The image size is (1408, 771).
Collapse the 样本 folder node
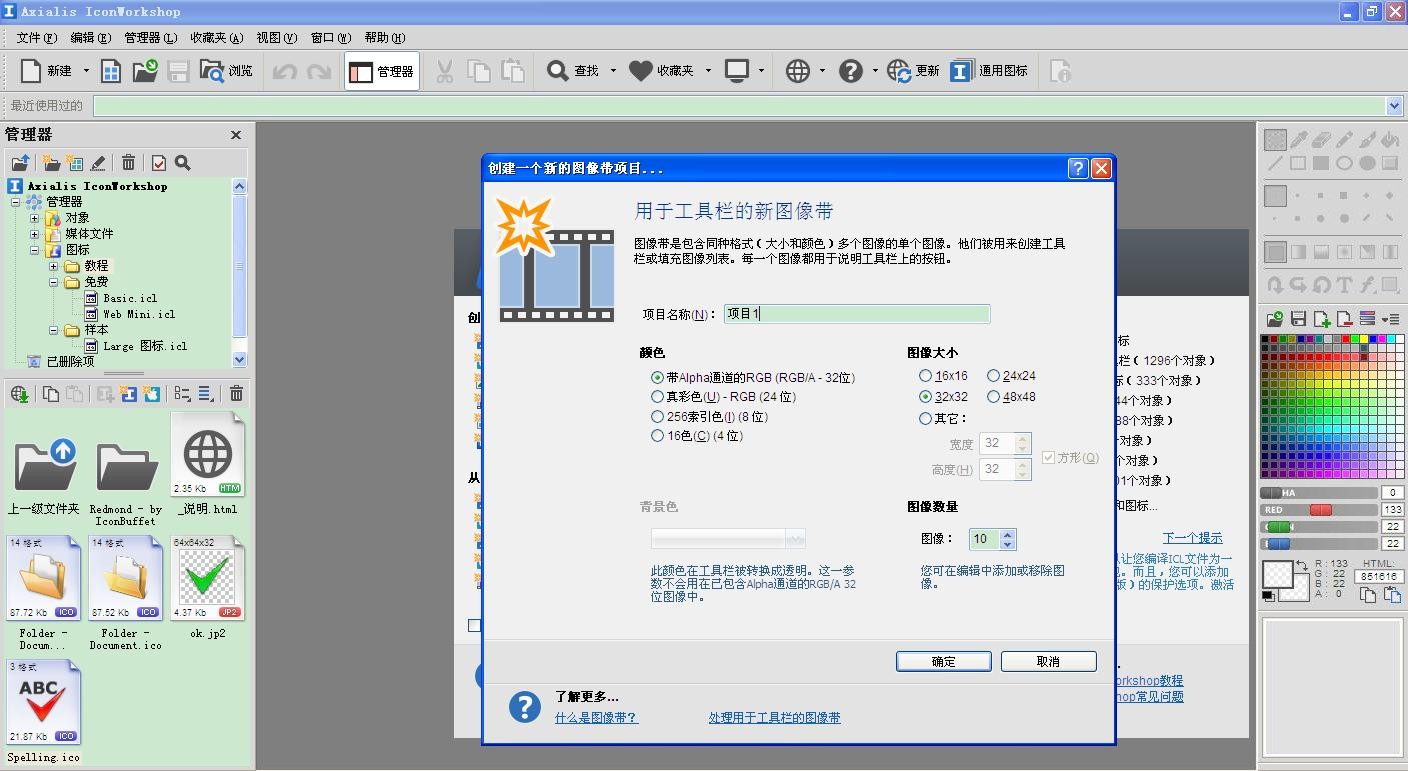tap(54, 330)
